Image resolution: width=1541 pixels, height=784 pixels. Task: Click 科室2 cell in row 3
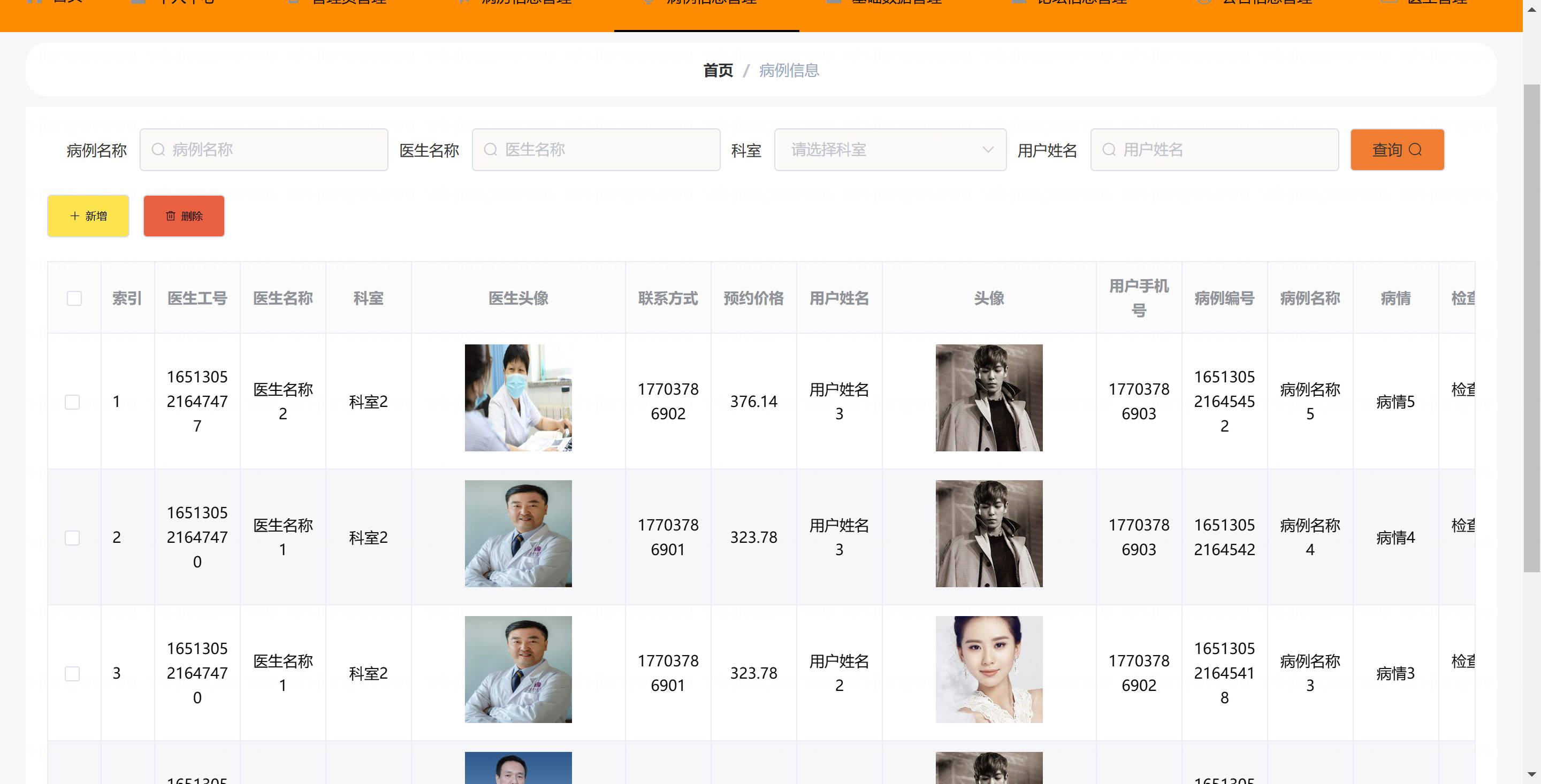[x=369, y=673]
